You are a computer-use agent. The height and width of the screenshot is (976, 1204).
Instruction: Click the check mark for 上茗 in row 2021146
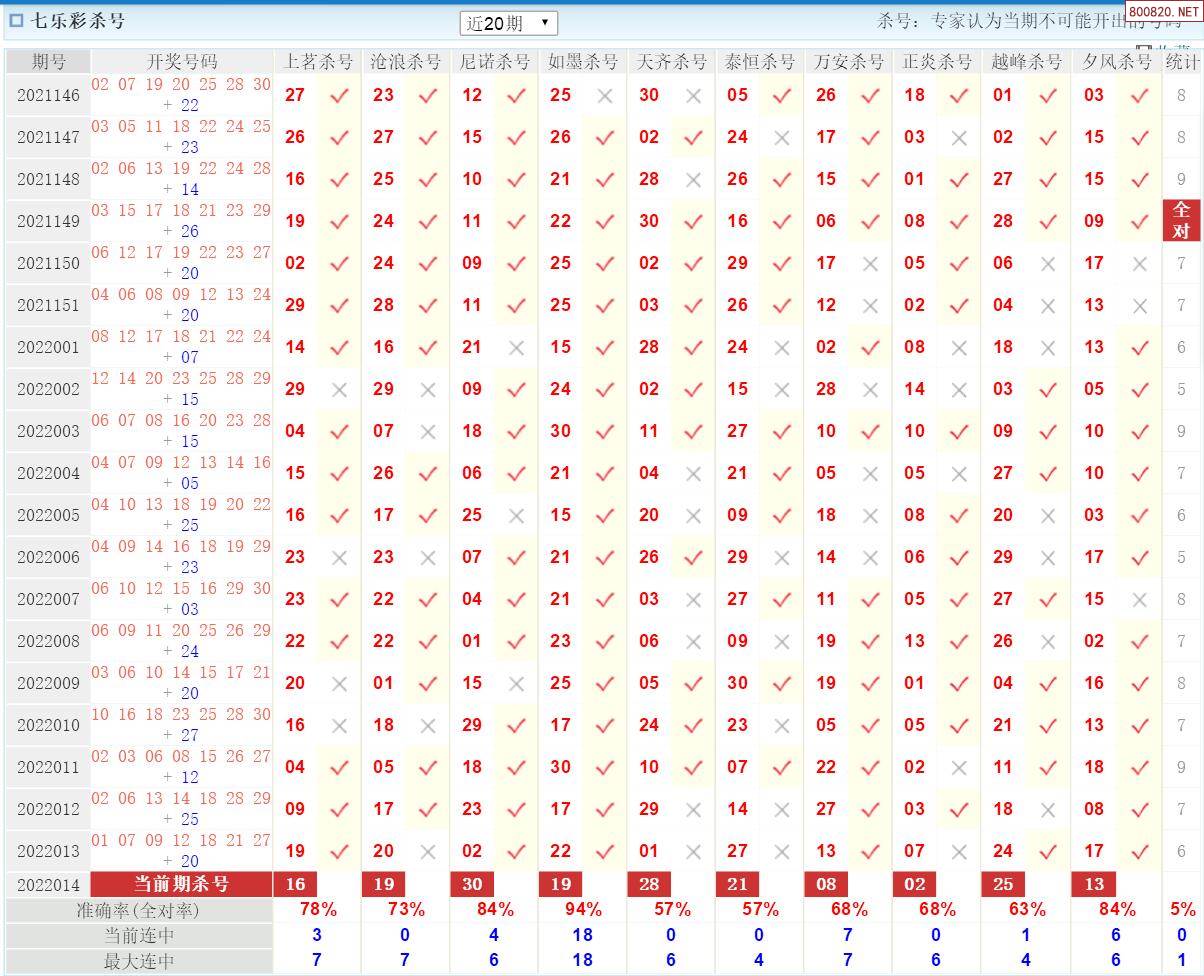click(x=339, y=96)
